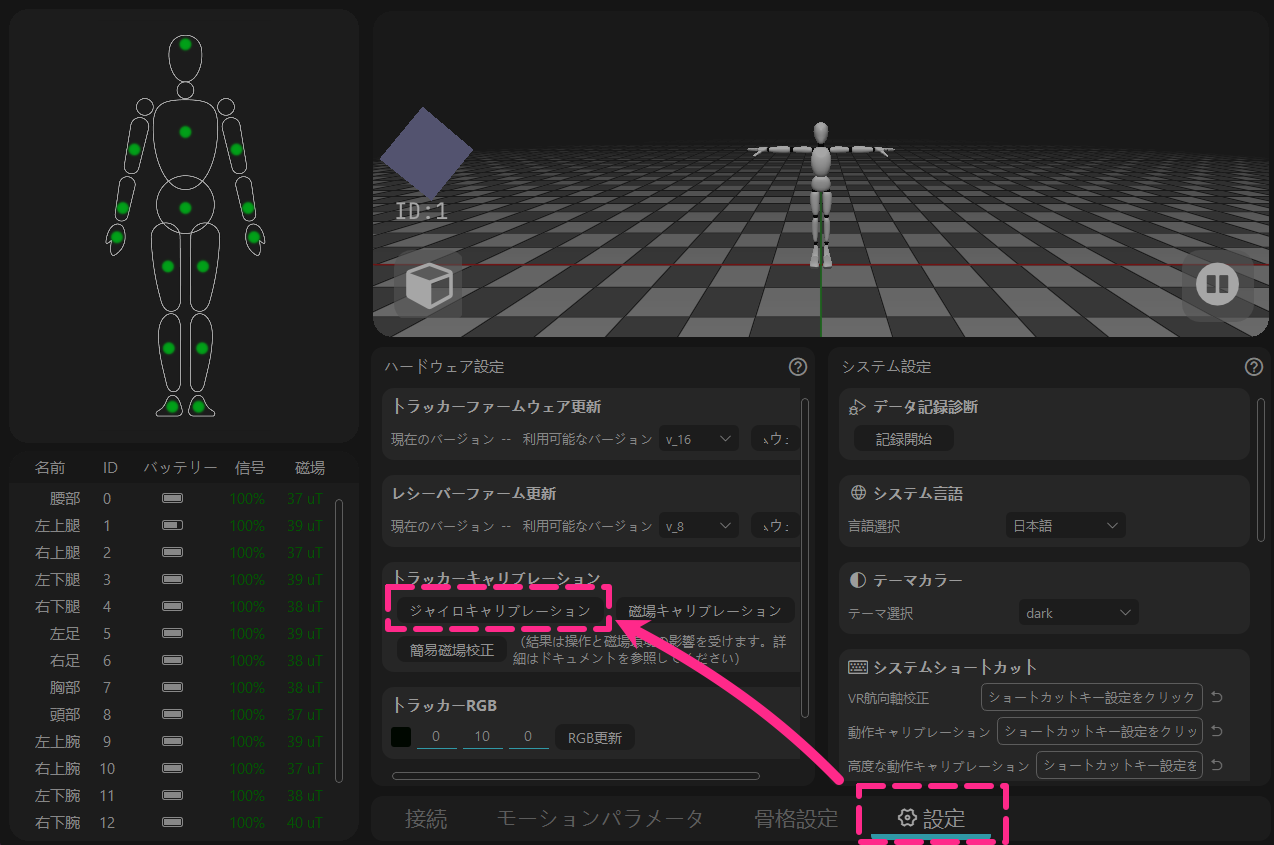Screen dimensions: 1274x845
Task: Select the 左足 tracker name in list
Action: [x=65, y=633]
